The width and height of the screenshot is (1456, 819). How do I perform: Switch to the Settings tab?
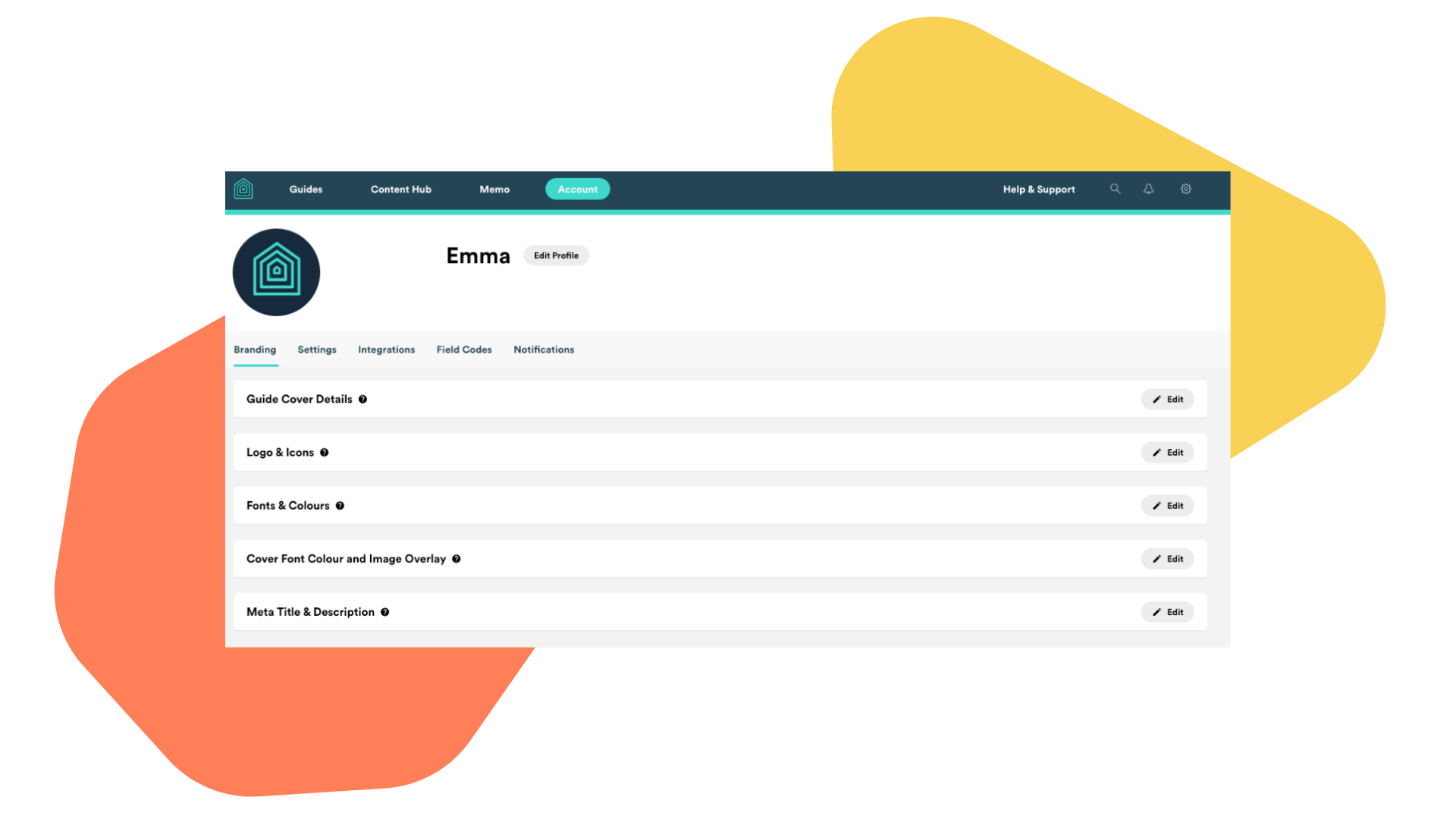click(317, 350)
